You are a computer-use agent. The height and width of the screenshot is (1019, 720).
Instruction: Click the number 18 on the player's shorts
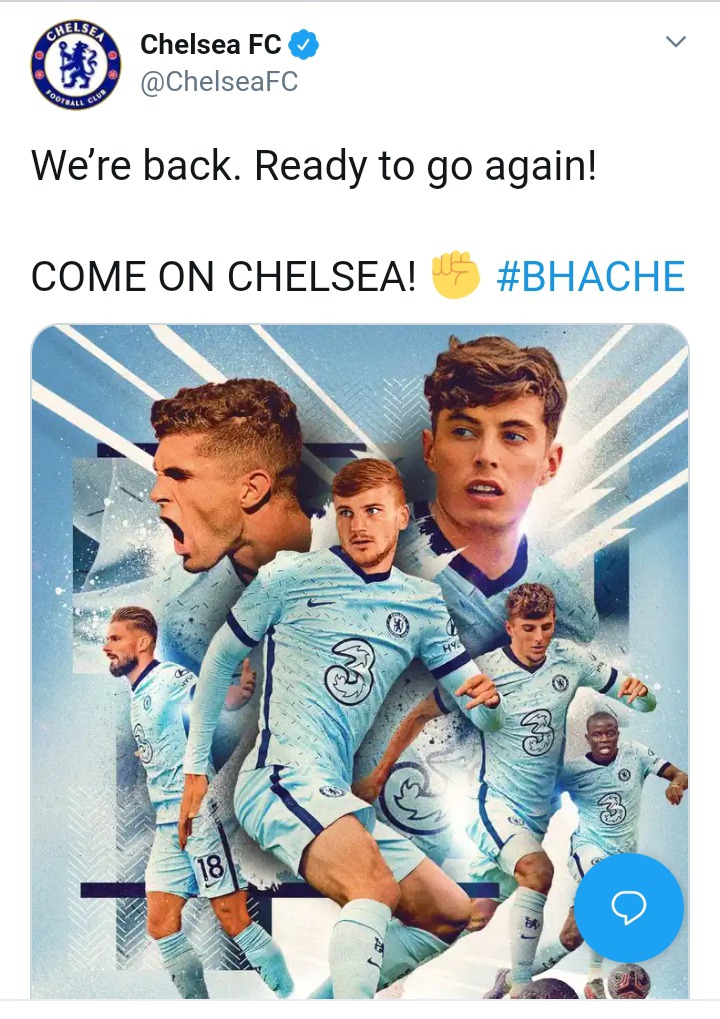[x=211, y=868]
